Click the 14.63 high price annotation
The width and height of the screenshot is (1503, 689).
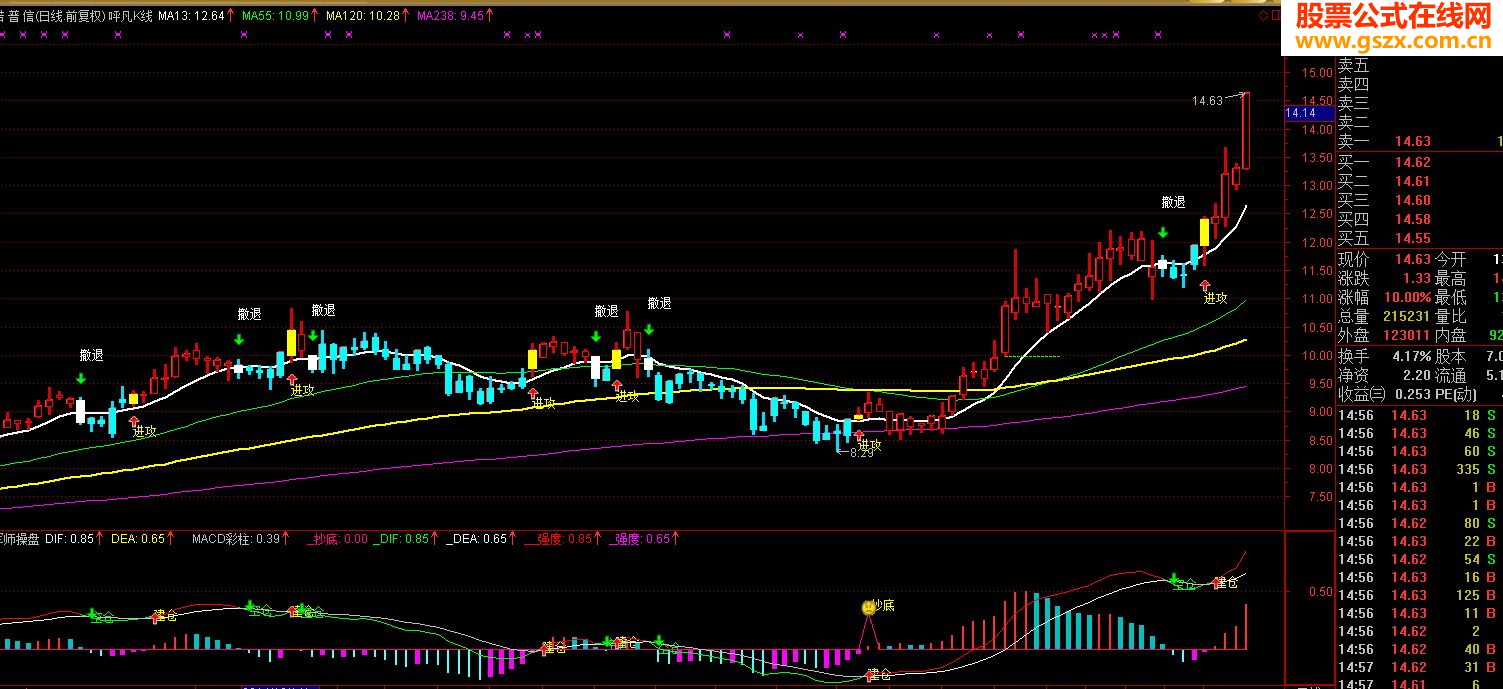(x=1208, y=100)
